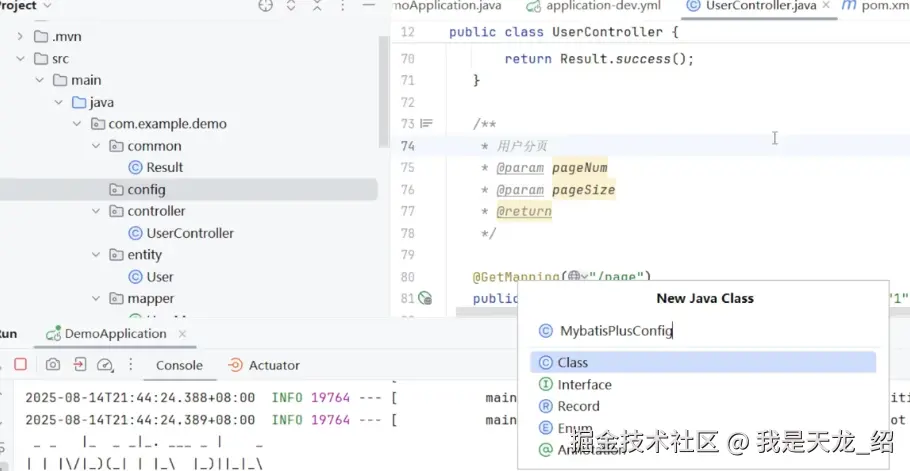Close the UserController.java tab

point(826,6)
